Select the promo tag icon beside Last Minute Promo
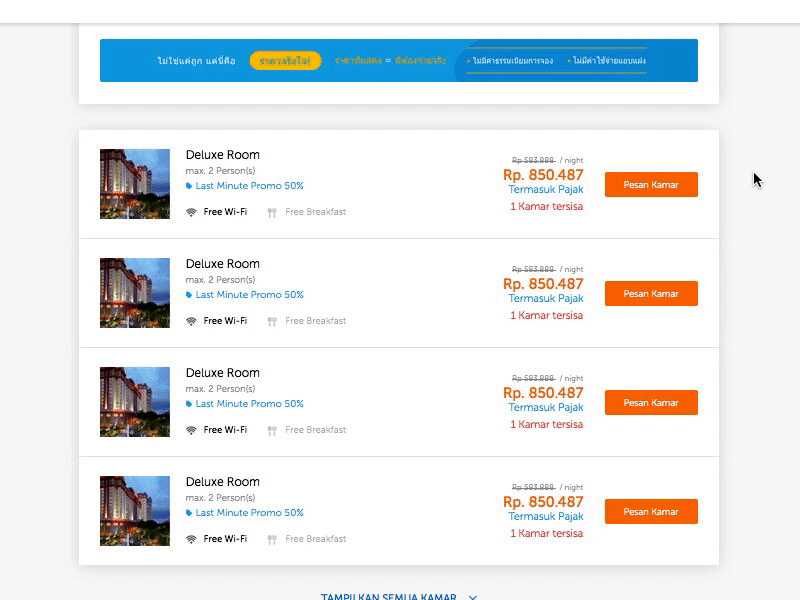 coord(188,185)
